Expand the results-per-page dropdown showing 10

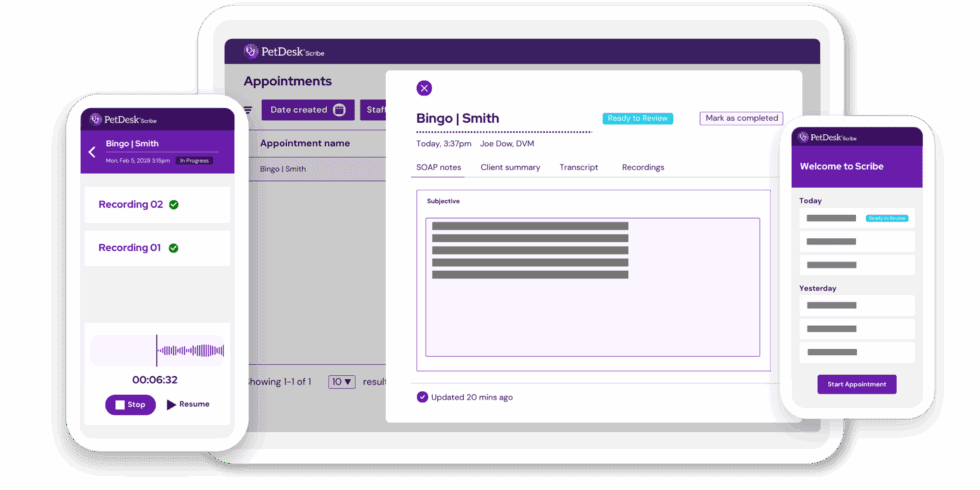pos(342,382)
